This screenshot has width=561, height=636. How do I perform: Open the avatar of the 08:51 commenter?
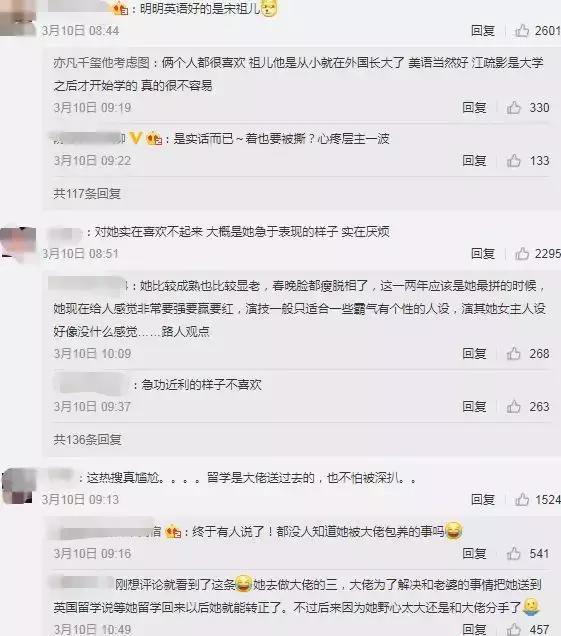pos(18,245)
